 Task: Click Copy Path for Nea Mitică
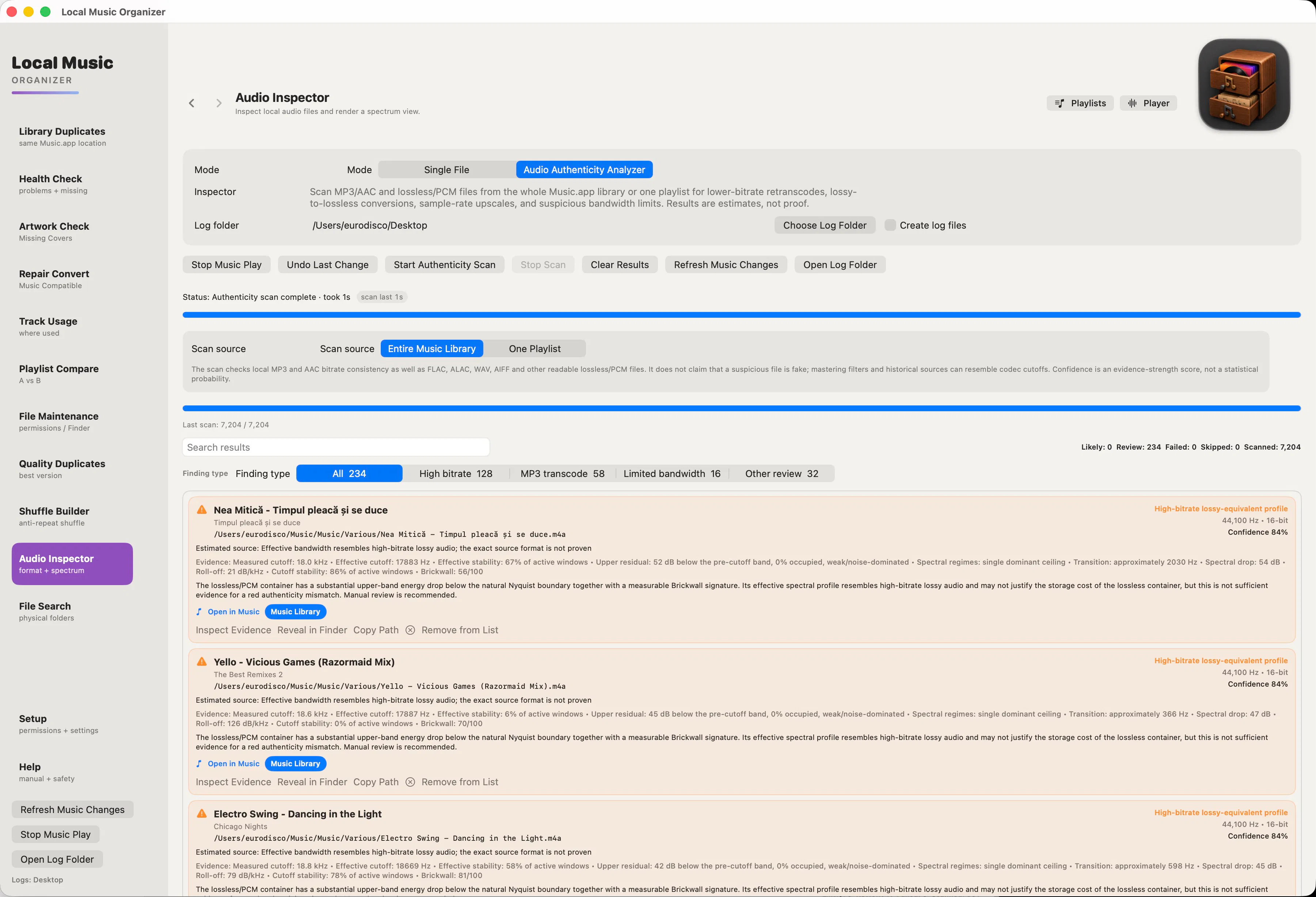click(376, 630)
